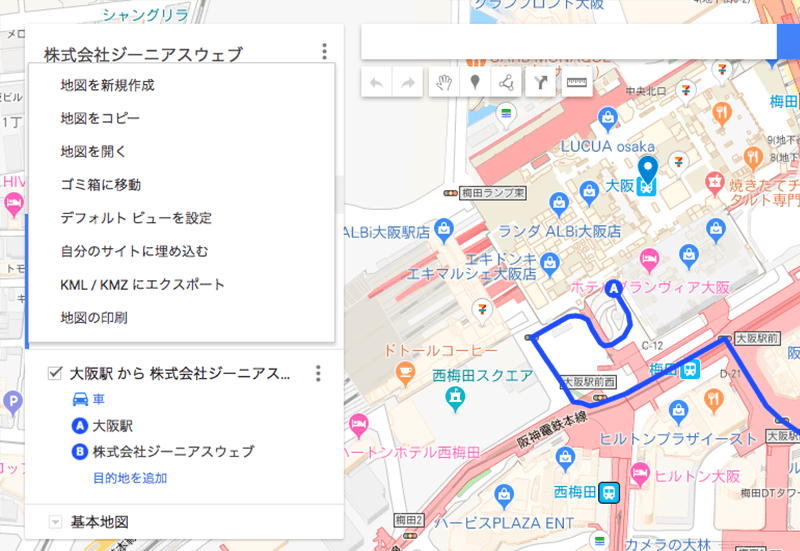The height and width of the screenshot is (551, 800).
Task: Click the LUCUA osaka shopping icon
Action: 608,119
